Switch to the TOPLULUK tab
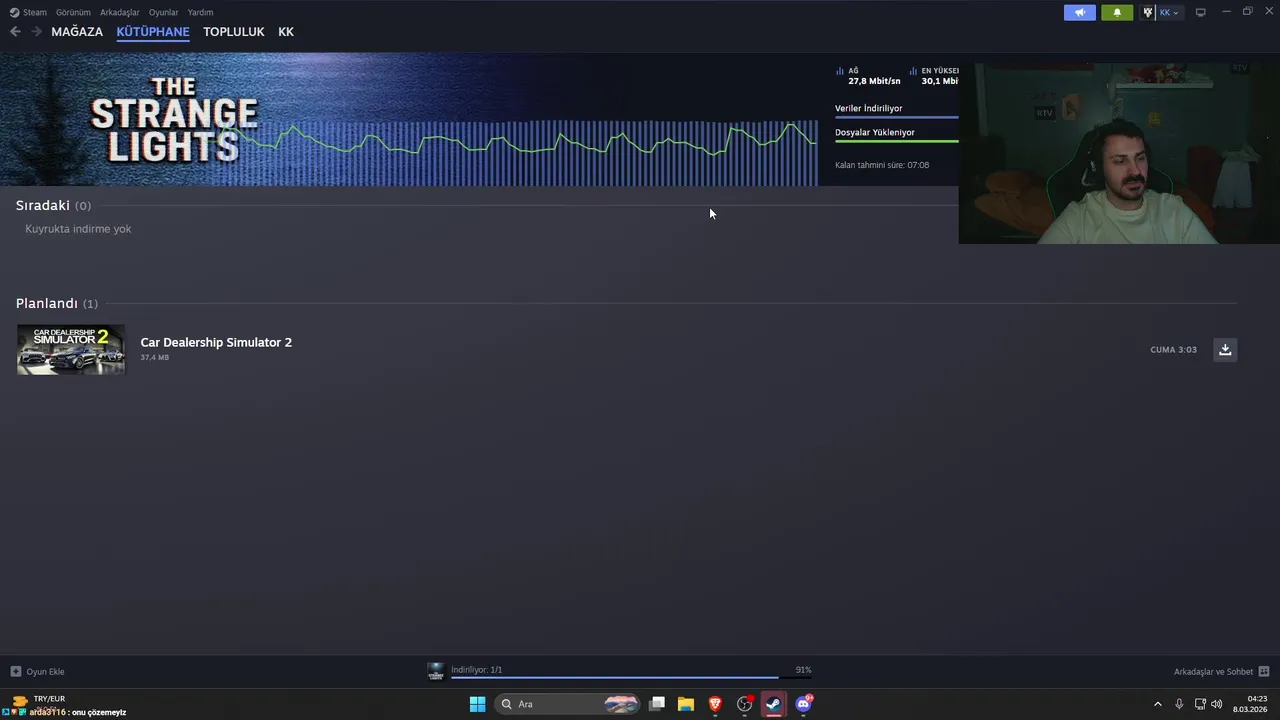This screenshot has width=1280, height=720. coord(234,32)
